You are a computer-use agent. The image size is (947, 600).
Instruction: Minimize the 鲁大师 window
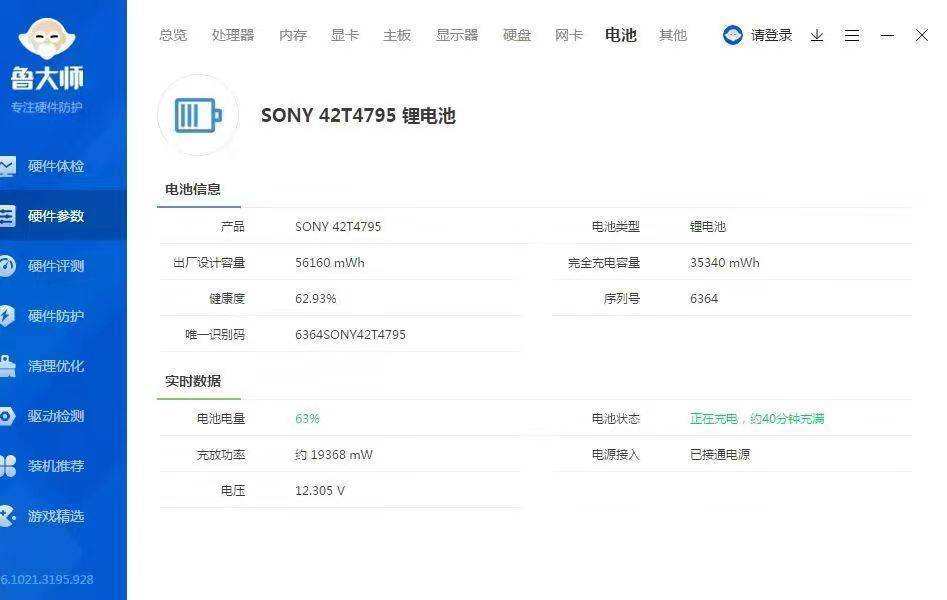(x=887, y=36)
